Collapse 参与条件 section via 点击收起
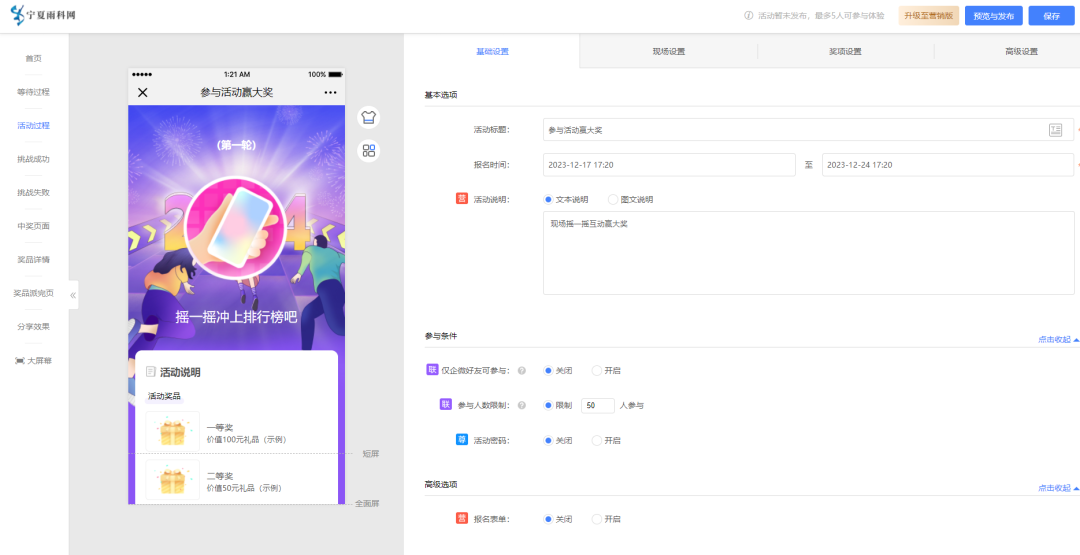Image resolution: width=1080 pixels, height=555 pixels. pos(1059,339)
